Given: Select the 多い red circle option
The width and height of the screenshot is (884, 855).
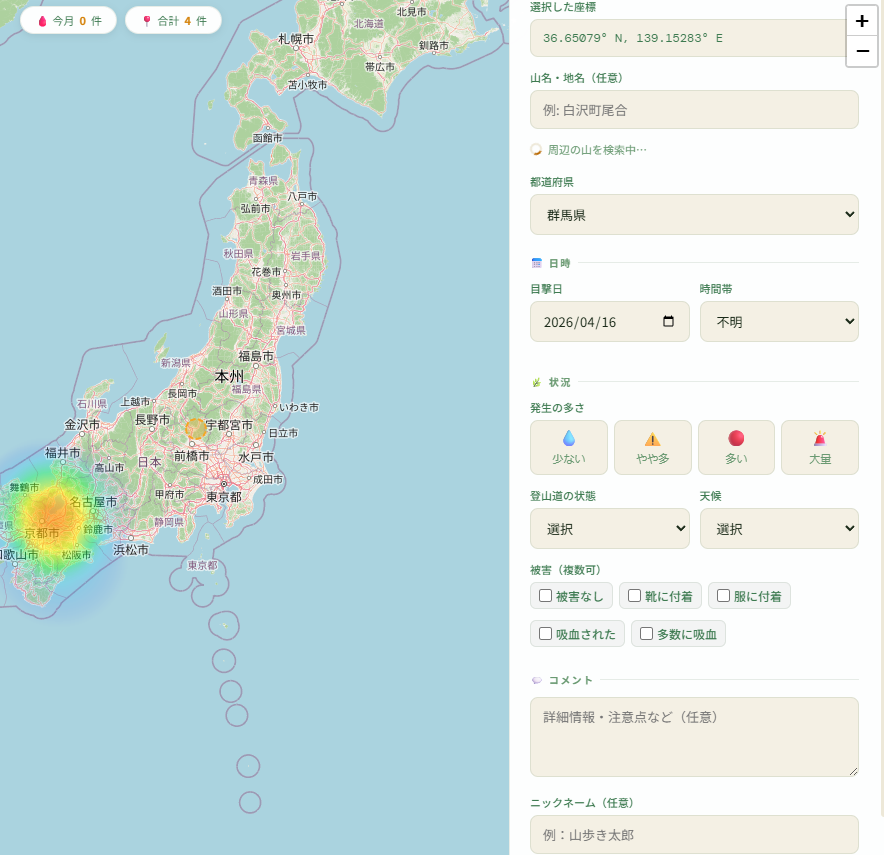Looking at the screenshot, I should click(736, 447).
